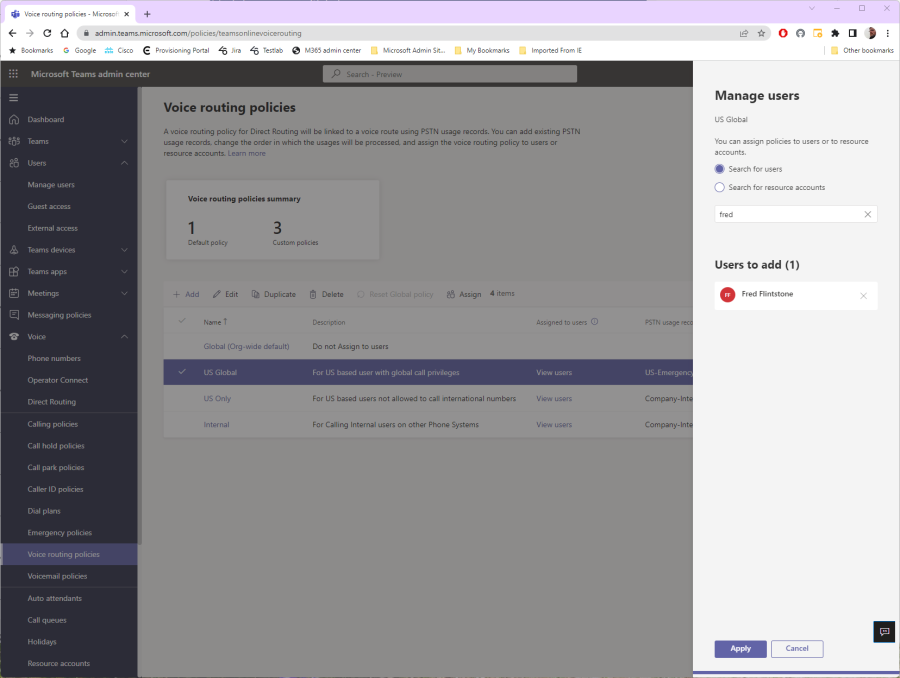Click Duplicate in the policies toolbar

click(274, 295)
